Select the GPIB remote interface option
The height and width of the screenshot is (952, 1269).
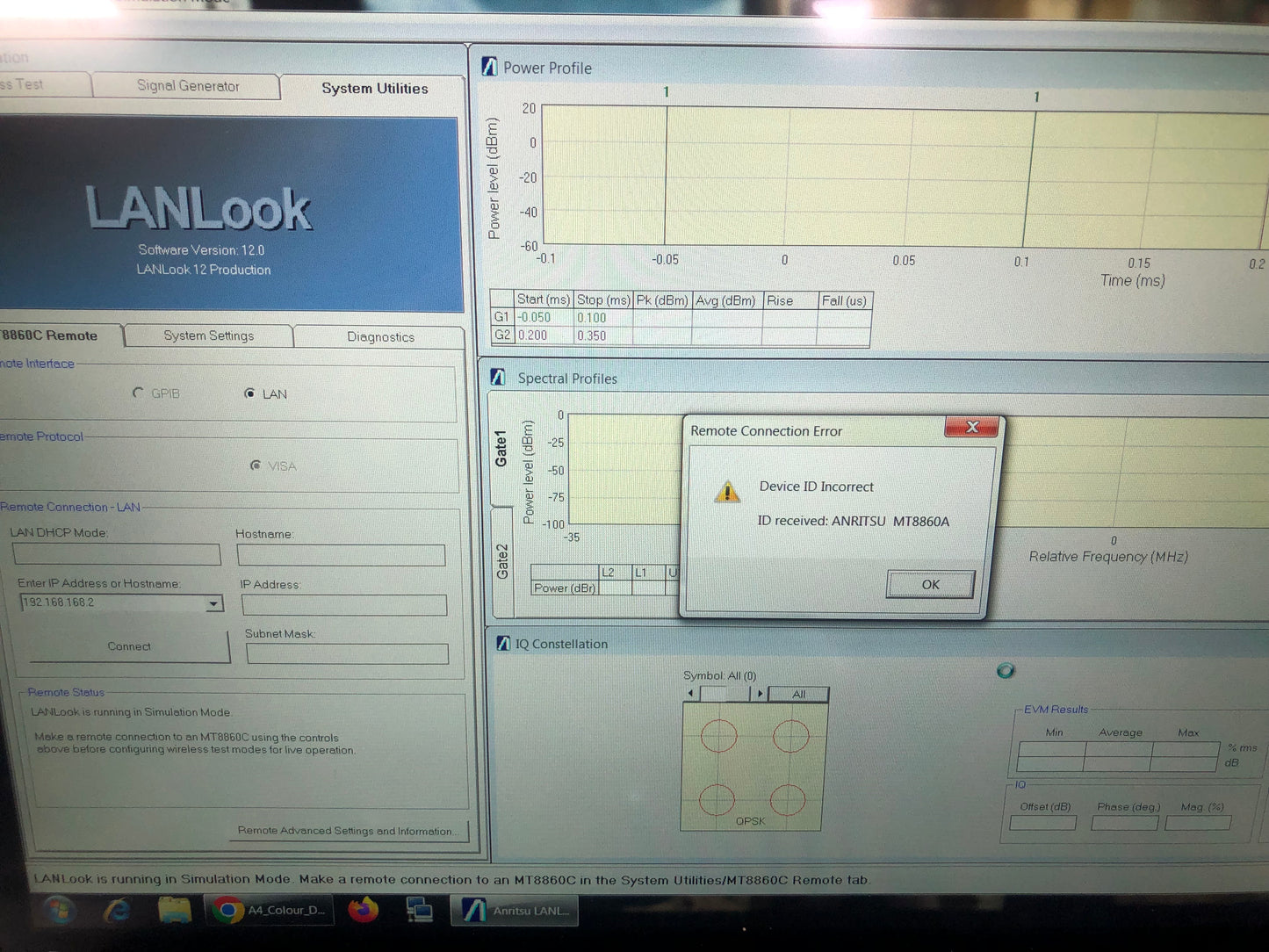[x=138, y=393]
